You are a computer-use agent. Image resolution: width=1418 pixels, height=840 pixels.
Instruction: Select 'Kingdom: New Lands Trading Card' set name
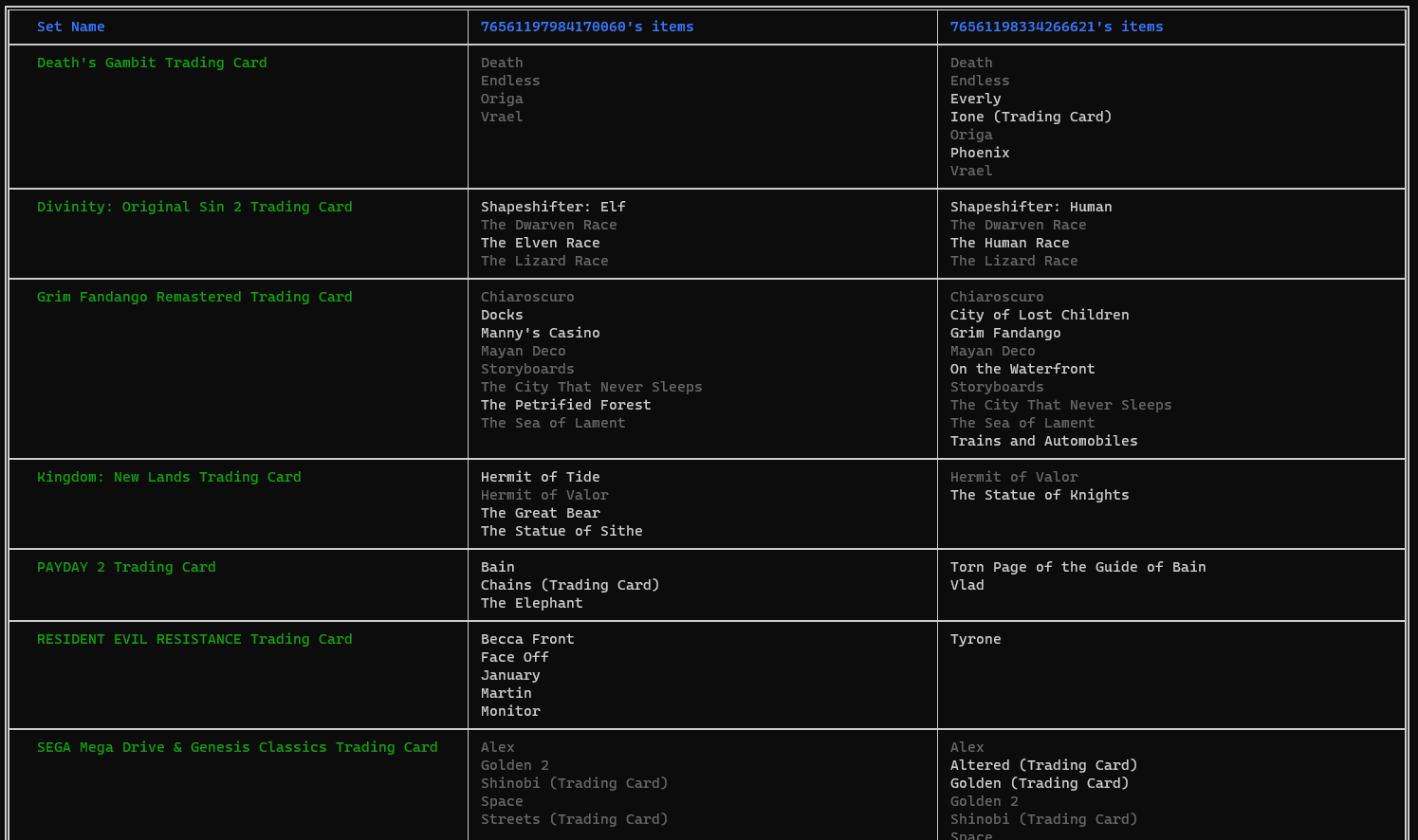169,477
